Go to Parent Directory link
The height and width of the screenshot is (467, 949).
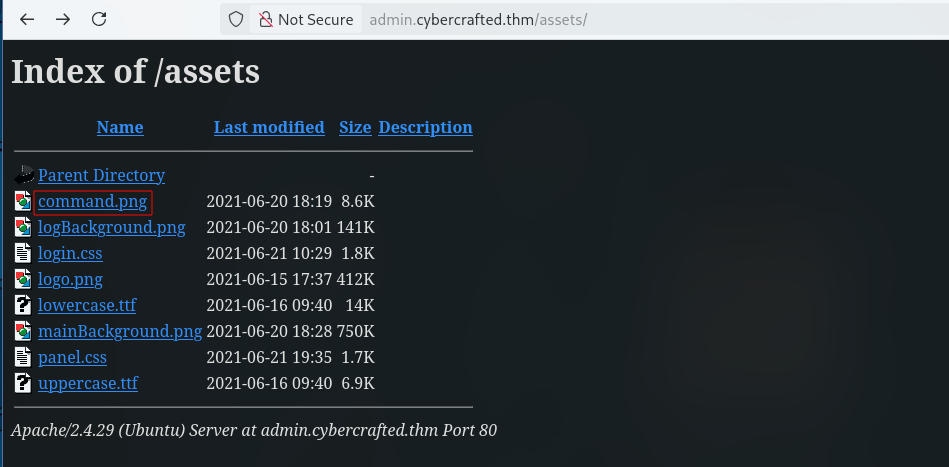[102, 175]
